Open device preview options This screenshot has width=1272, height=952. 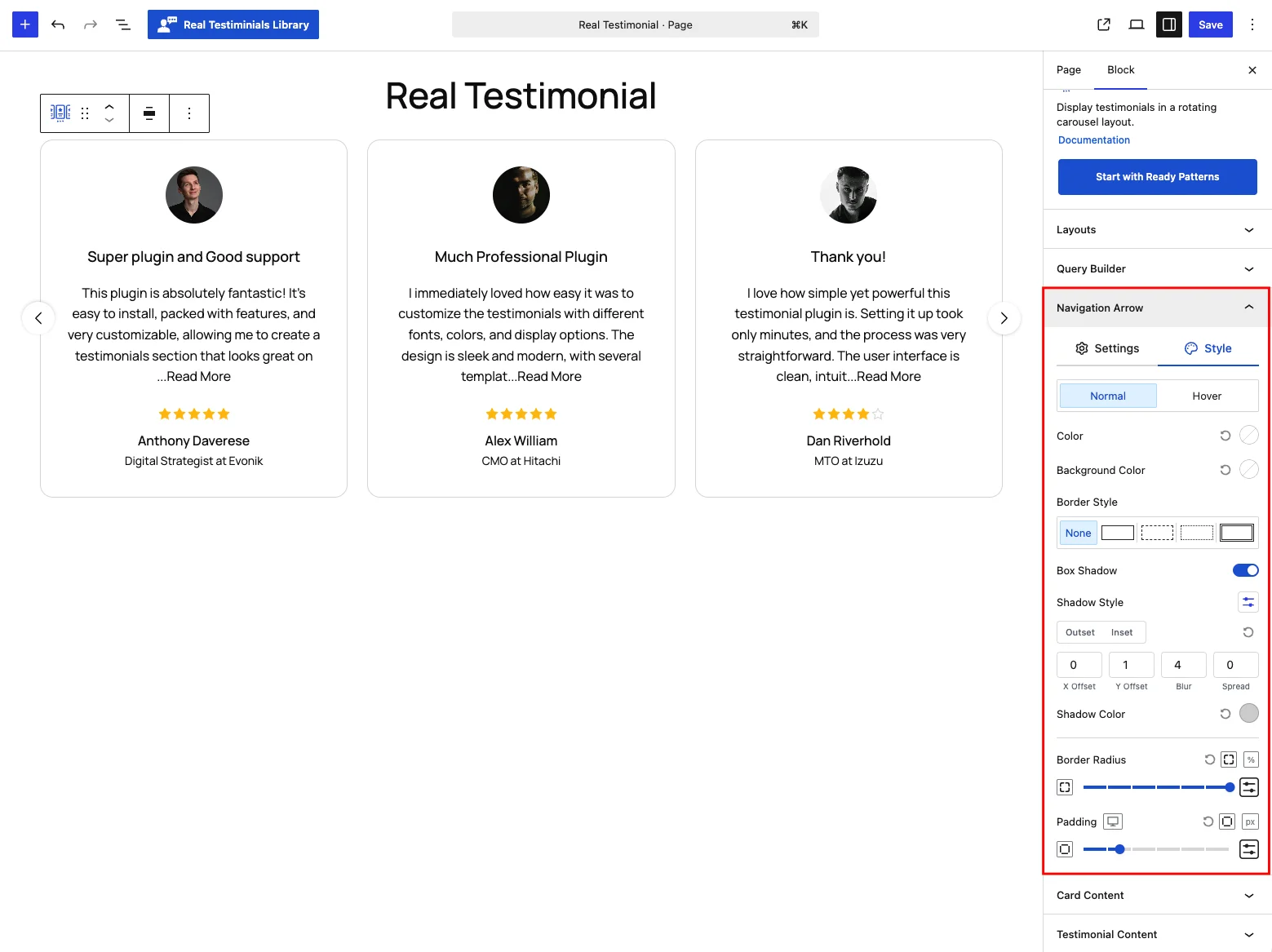1137,24
